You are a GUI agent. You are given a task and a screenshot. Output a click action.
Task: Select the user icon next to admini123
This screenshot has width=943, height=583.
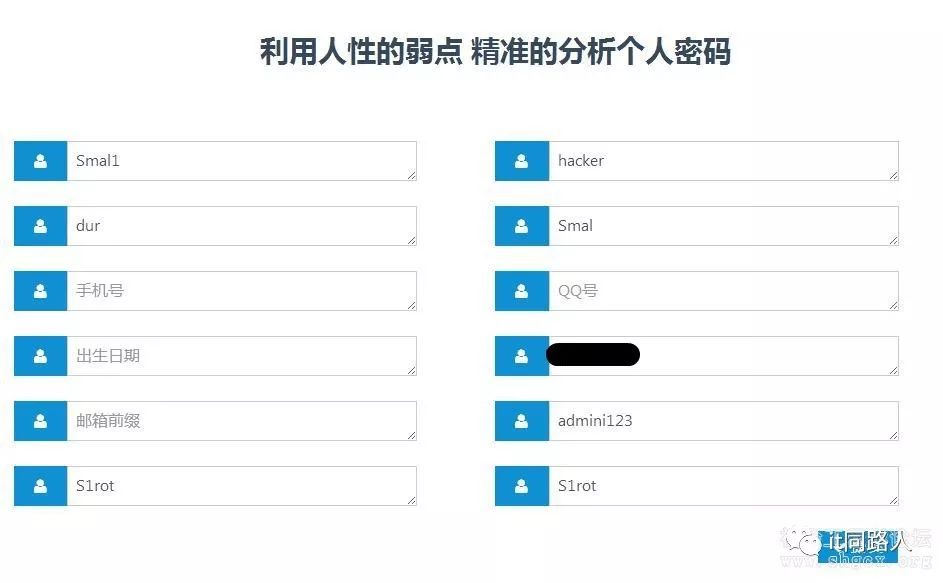521,421
